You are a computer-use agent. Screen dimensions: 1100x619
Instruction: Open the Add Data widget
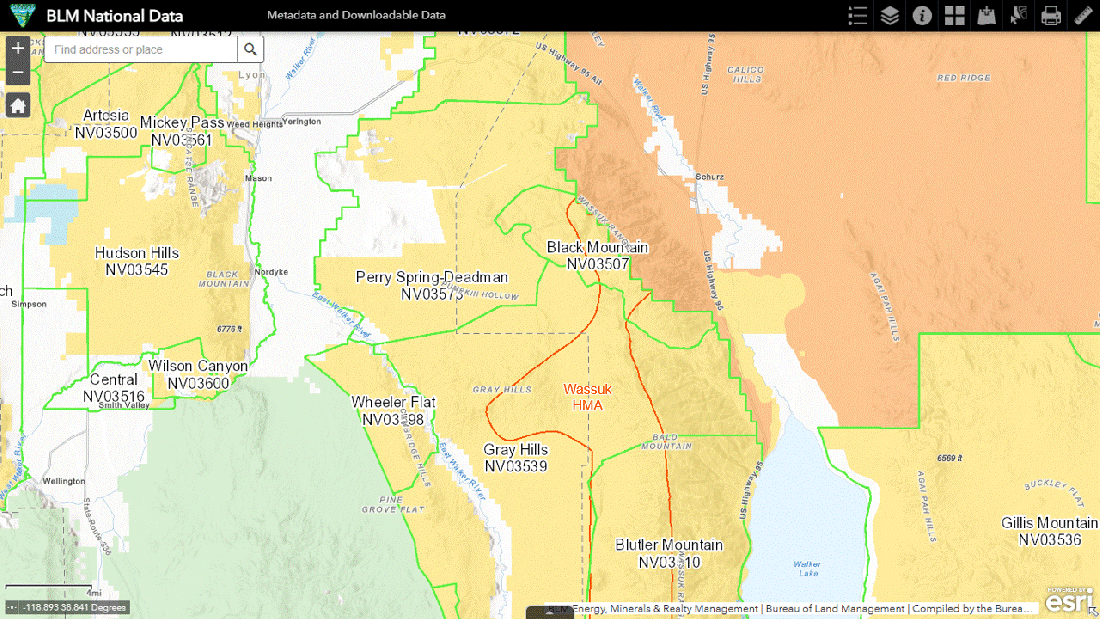(x=986, y=15)
